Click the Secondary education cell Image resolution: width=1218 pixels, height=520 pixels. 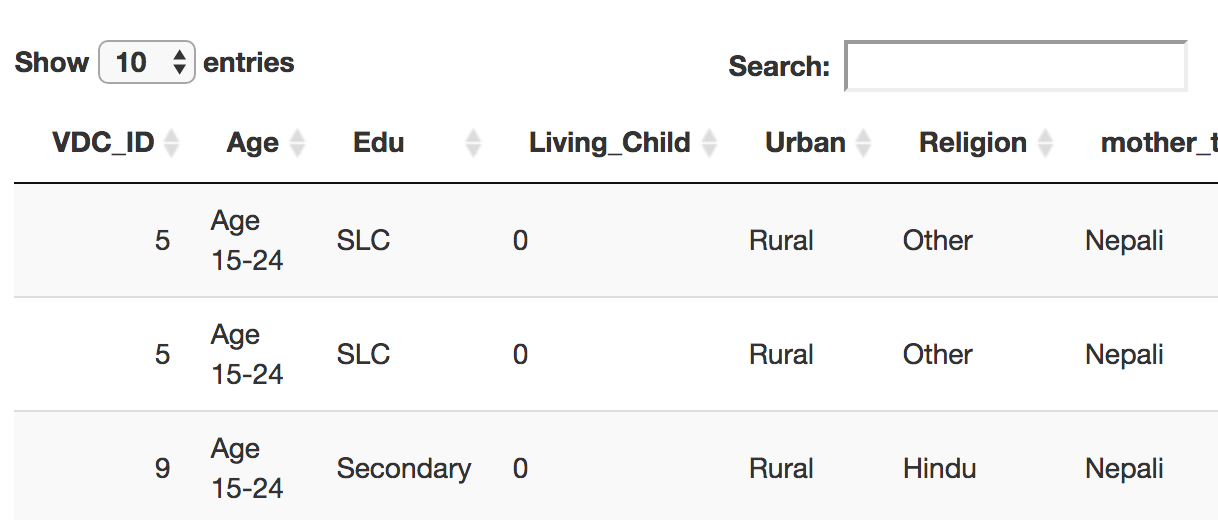pos(403,468)
